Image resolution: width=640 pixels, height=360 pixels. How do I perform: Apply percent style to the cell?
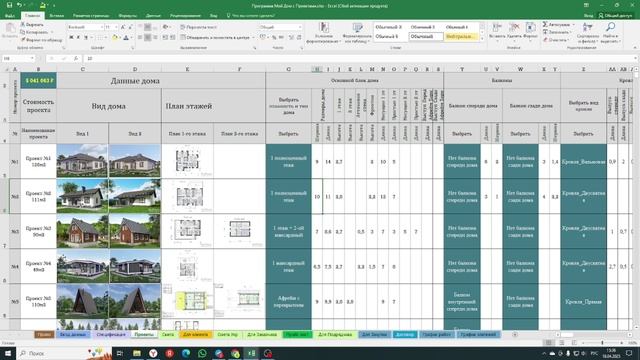(273, 38)
